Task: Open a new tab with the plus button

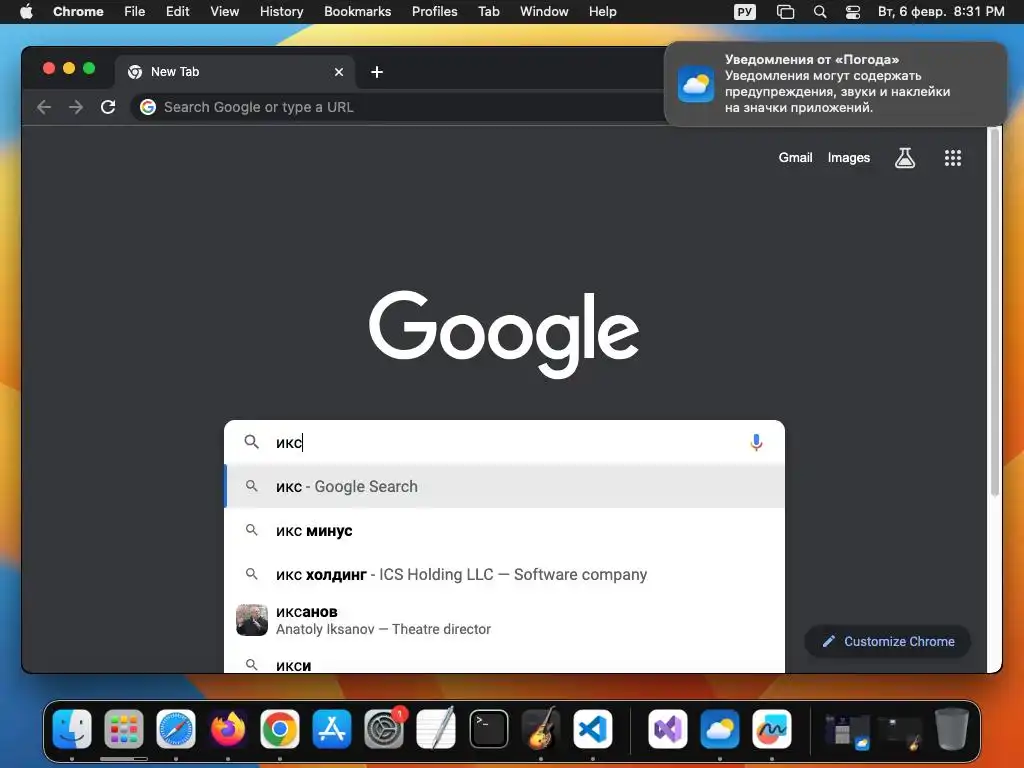Action: point(377,72)
